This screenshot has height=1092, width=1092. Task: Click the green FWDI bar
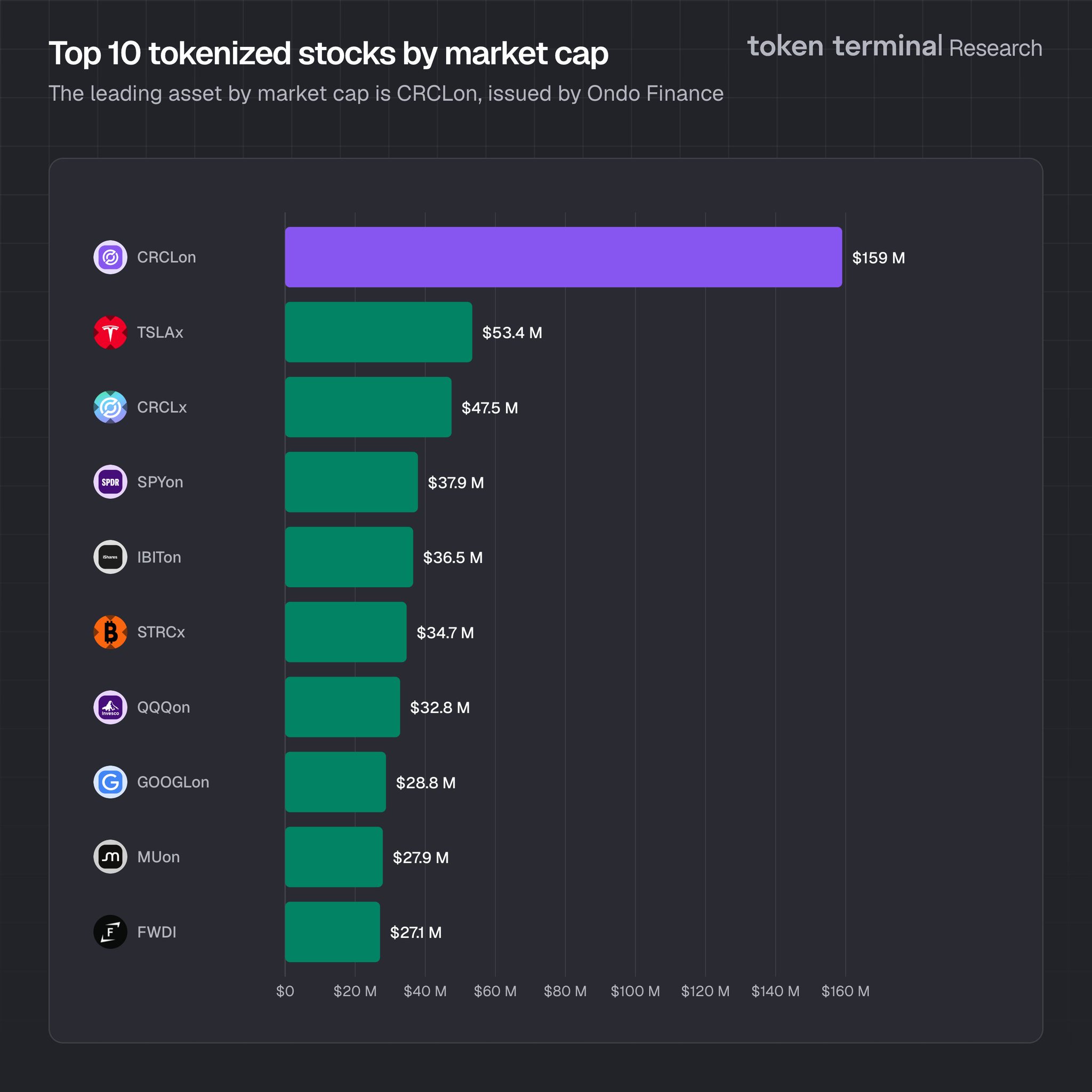tap(332, 932)
